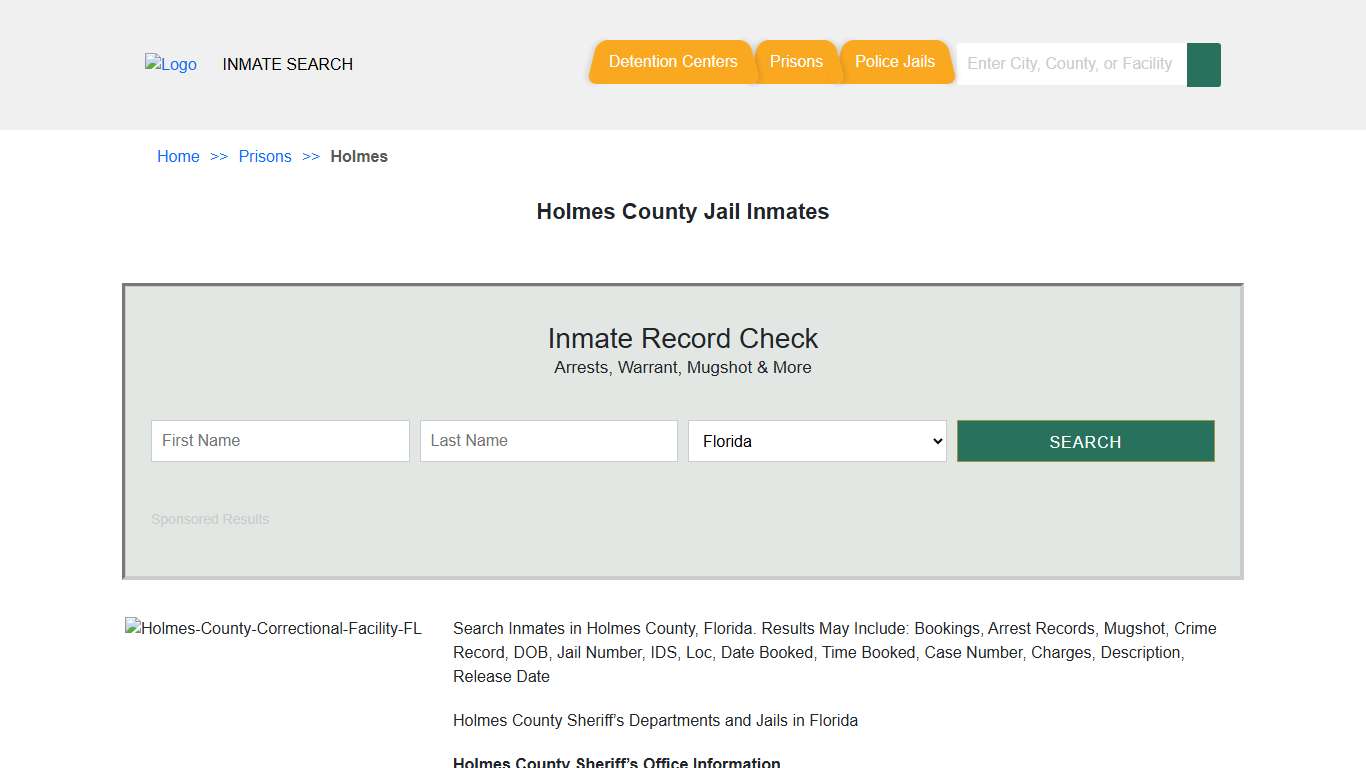Open the Prisons section from the top navigation
The height and width of the screenshot is (768, 1366).
[x=797, y=61]
